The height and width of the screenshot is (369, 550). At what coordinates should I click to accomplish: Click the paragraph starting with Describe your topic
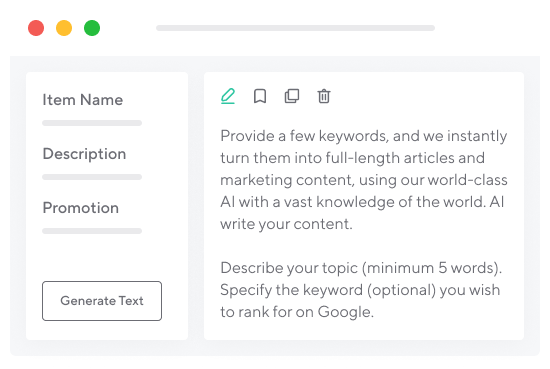point(361,290)
